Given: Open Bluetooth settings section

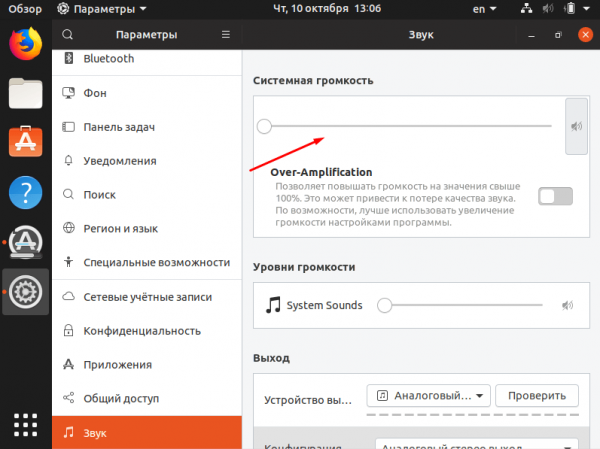Looking at the screenshot, I should [147, 59].
